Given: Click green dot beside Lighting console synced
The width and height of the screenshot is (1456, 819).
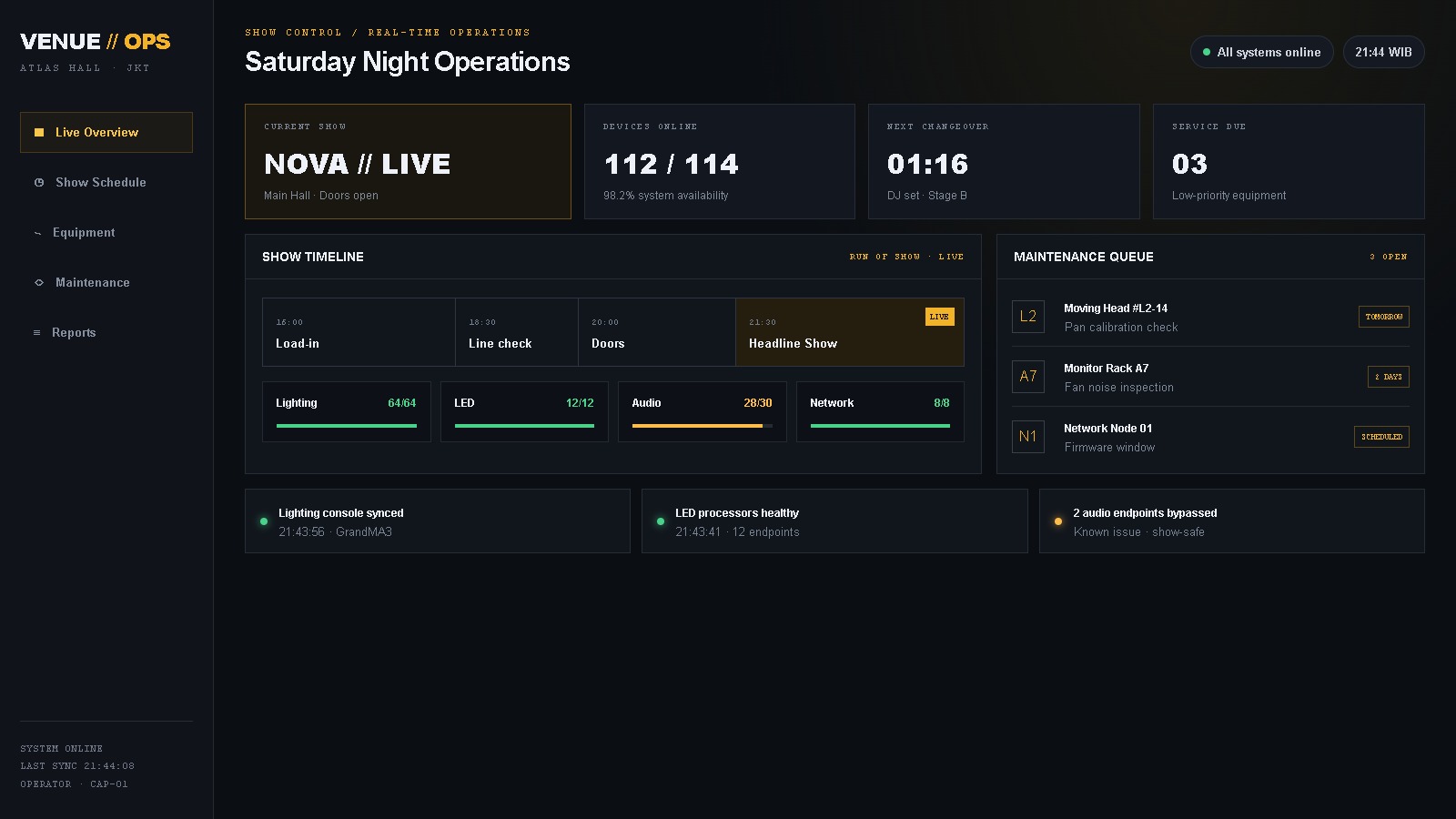Looking at the screenshot, I should pos(264,521).
